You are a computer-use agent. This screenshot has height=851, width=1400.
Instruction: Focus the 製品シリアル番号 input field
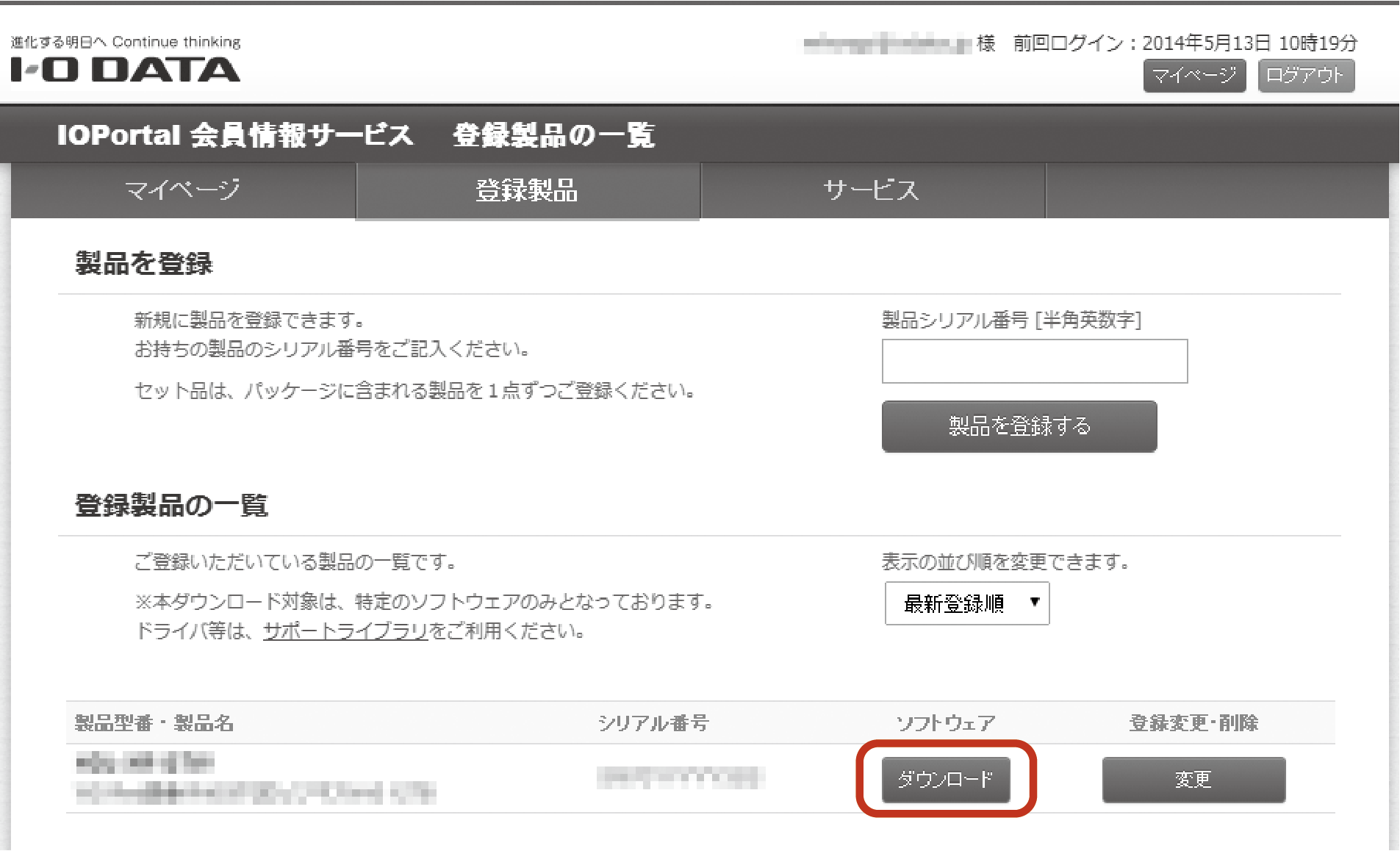point(1034,361)
